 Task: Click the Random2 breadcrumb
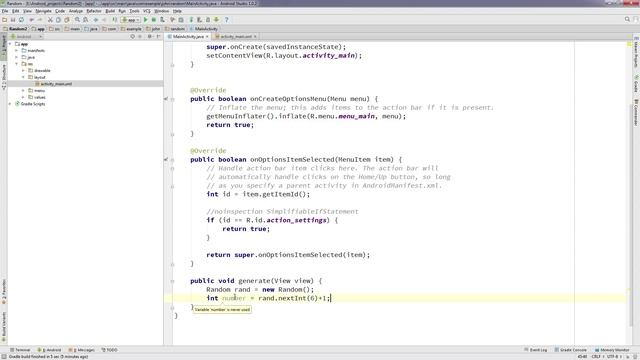pos(15,29)
